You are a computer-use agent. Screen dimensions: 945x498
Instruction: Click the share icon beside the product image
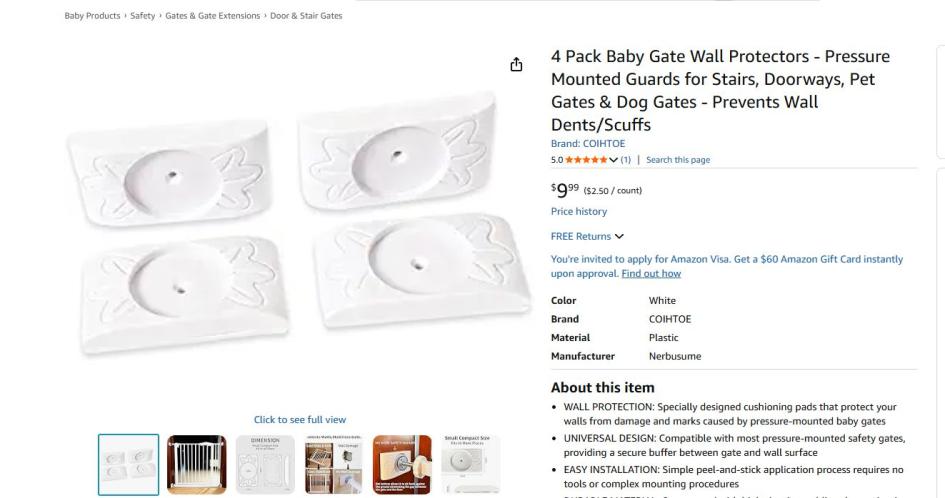pos(516,65)
